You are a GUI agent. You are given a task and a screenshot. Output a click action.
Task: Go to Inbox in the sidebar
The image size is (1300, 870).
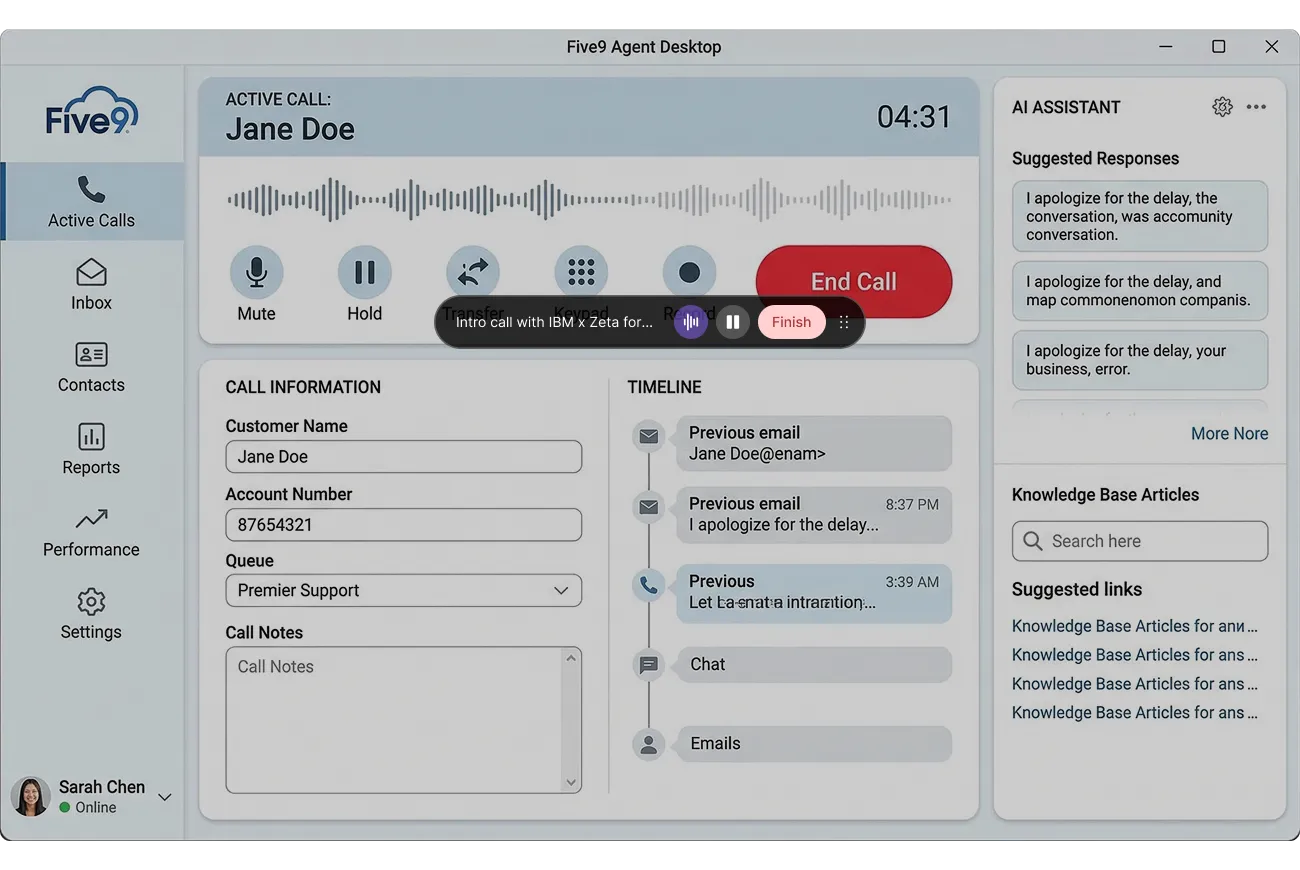[x=91, y=285]
